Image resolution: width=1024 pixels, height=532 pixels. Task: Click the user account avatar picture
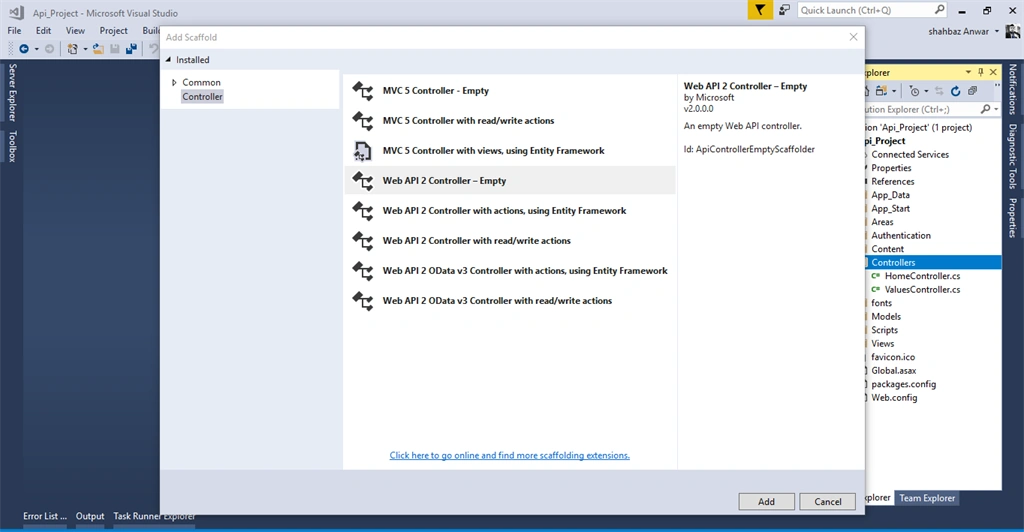tap(1013, 31)
